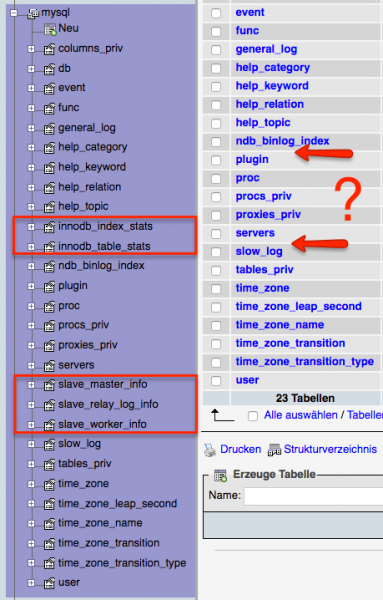Screen dimensions: 383x600
Task: Expand the time_zone_leap_second tree node
Action: 31,504
